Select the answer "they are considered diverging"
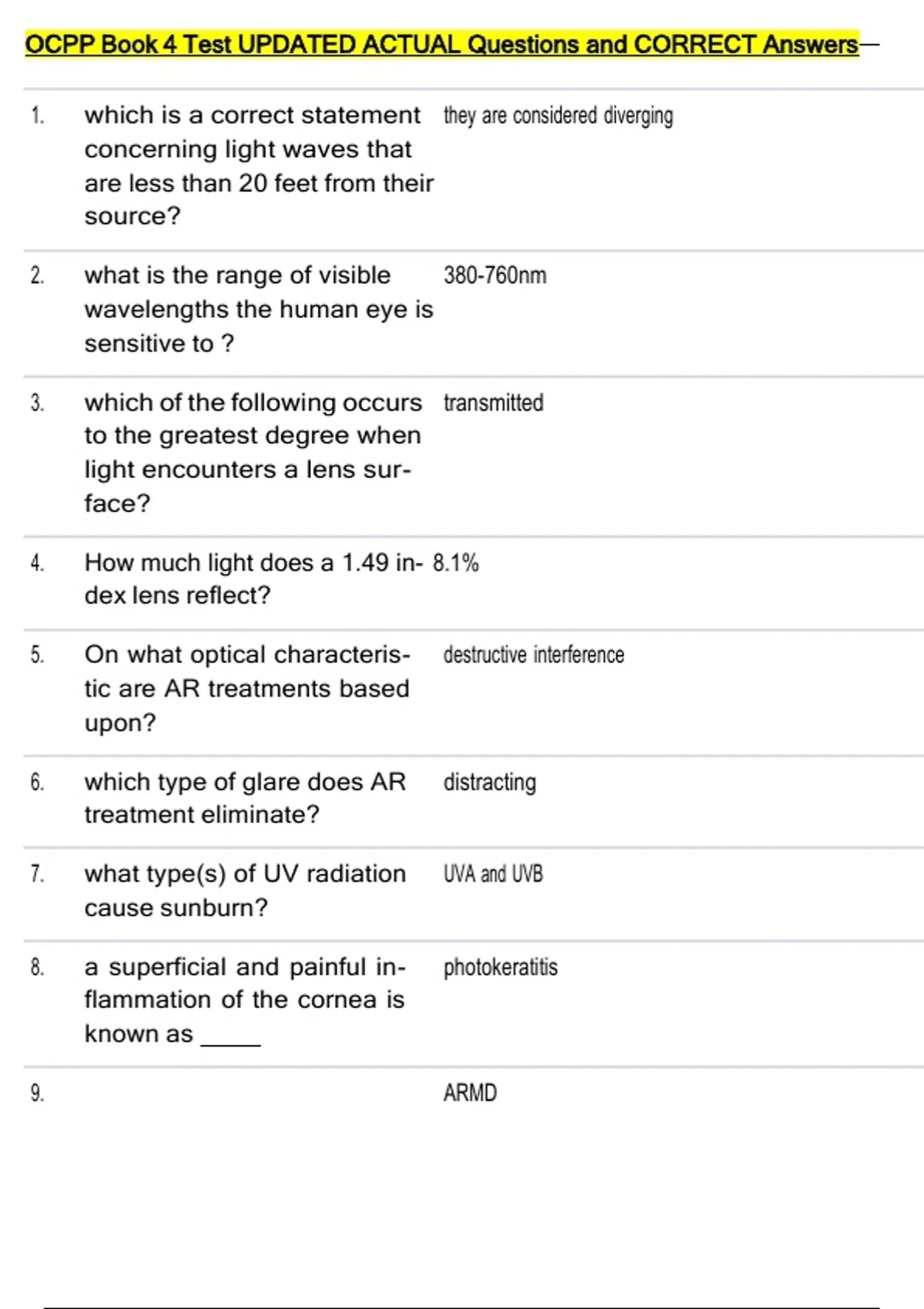924x1309 pixels. (x=558, y=115)
